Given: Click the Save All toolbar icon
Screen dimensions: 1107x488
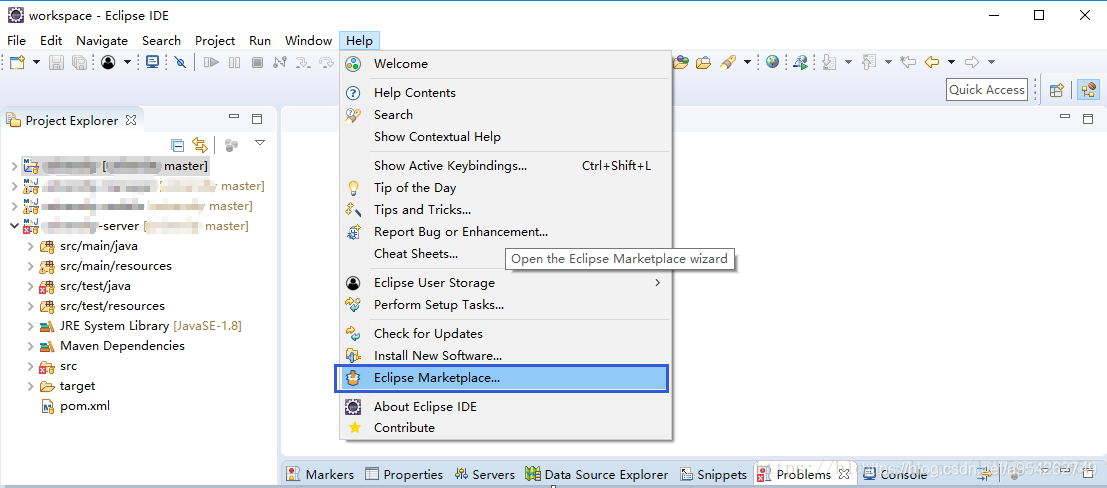Looking at the screenshot, I should point(80,62).
